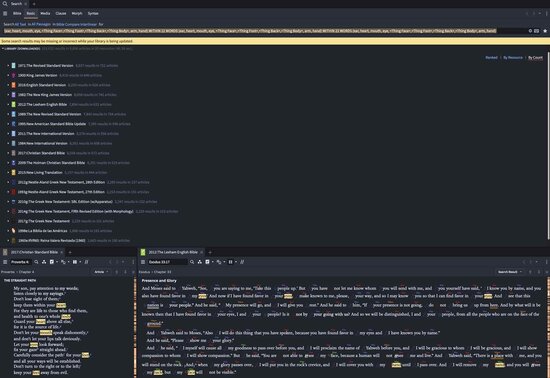
Task: Open the search settings gear icon
Action: point(530,31)
